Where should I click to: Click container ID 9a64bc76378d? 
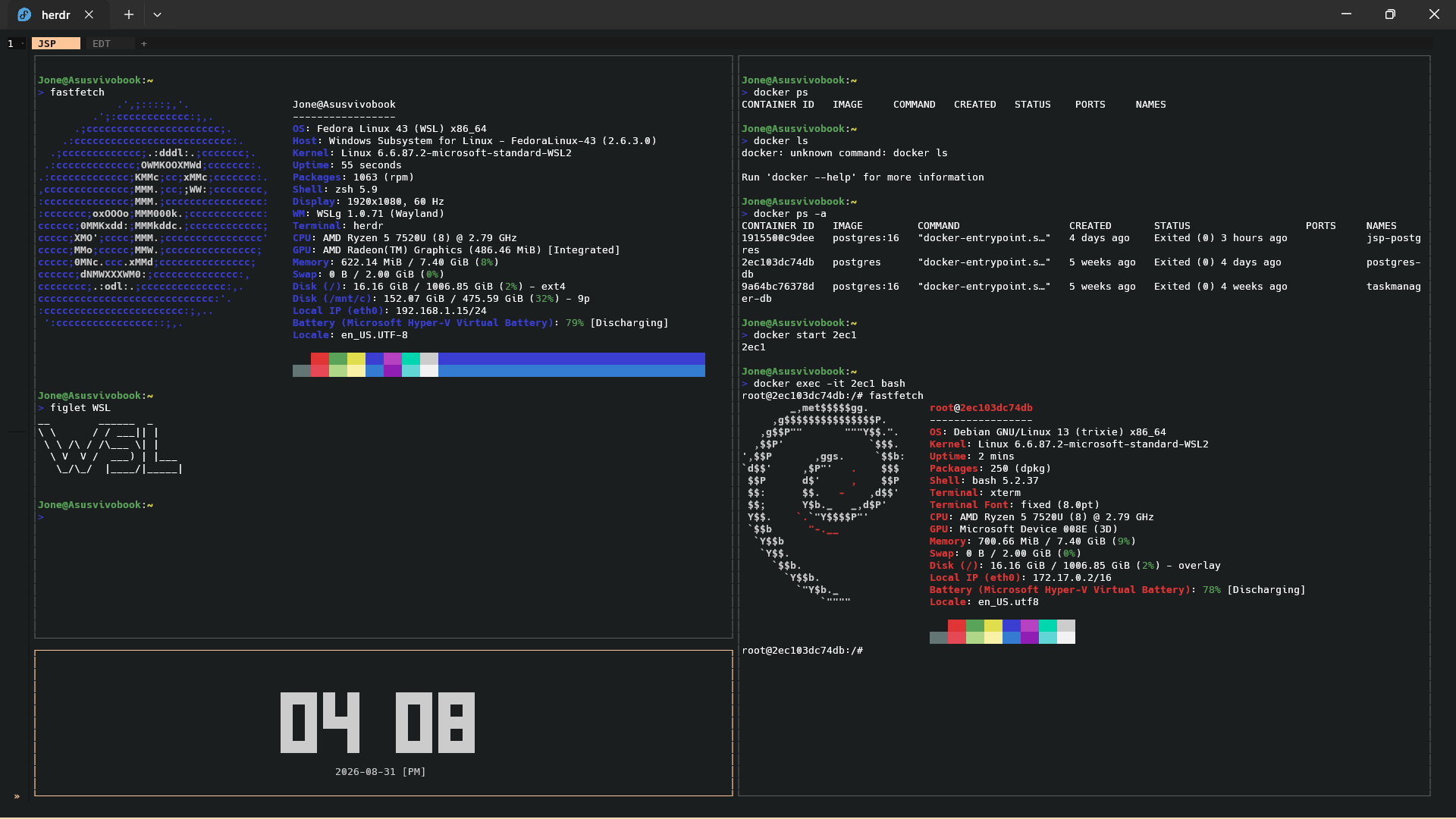[x=778, y=287]
